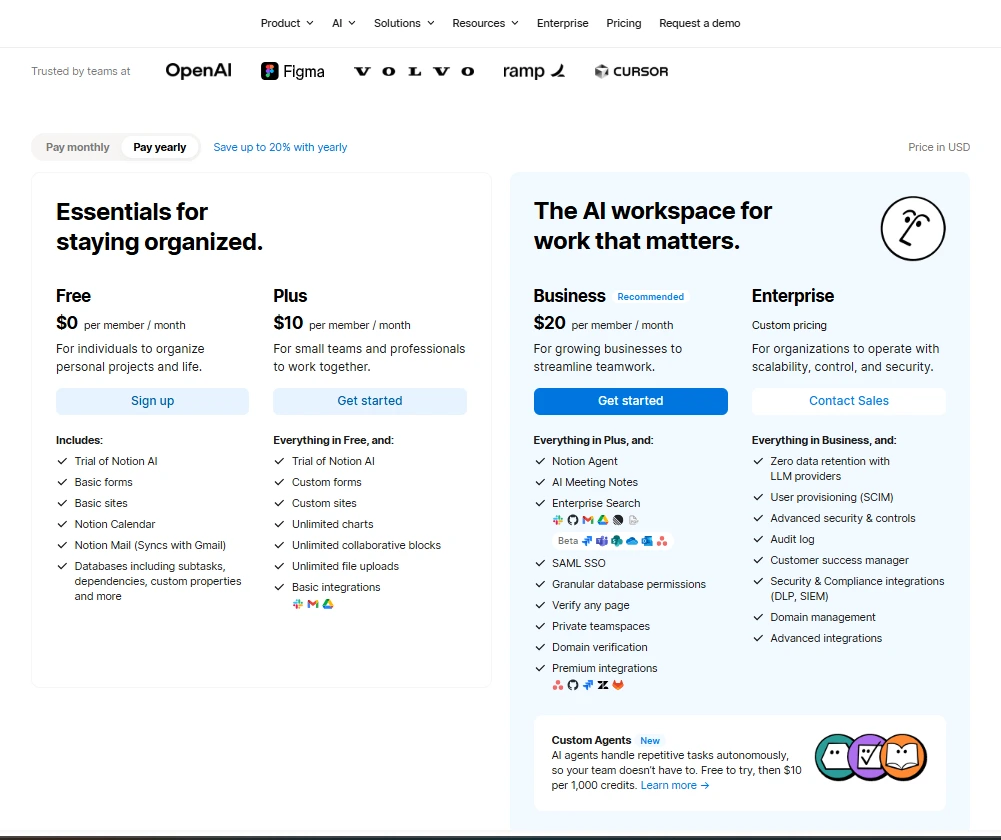Follow the Learn more link for Custom Agents
The height and width of the screenshot is (840, 1001).
675,785
